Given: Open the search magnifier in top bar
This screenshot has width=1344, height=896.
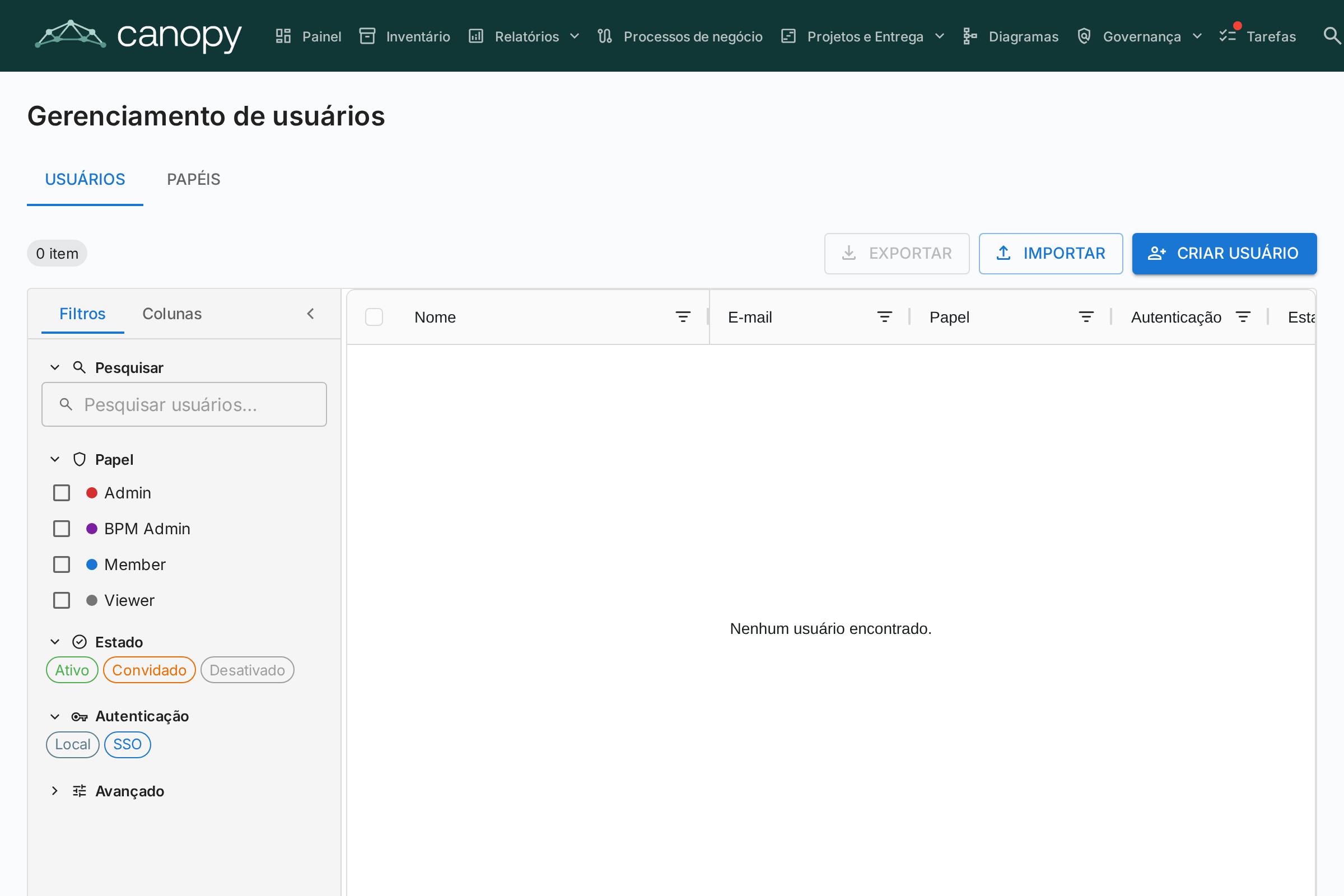Looking at the screenshot, I should coord(1332,35).
